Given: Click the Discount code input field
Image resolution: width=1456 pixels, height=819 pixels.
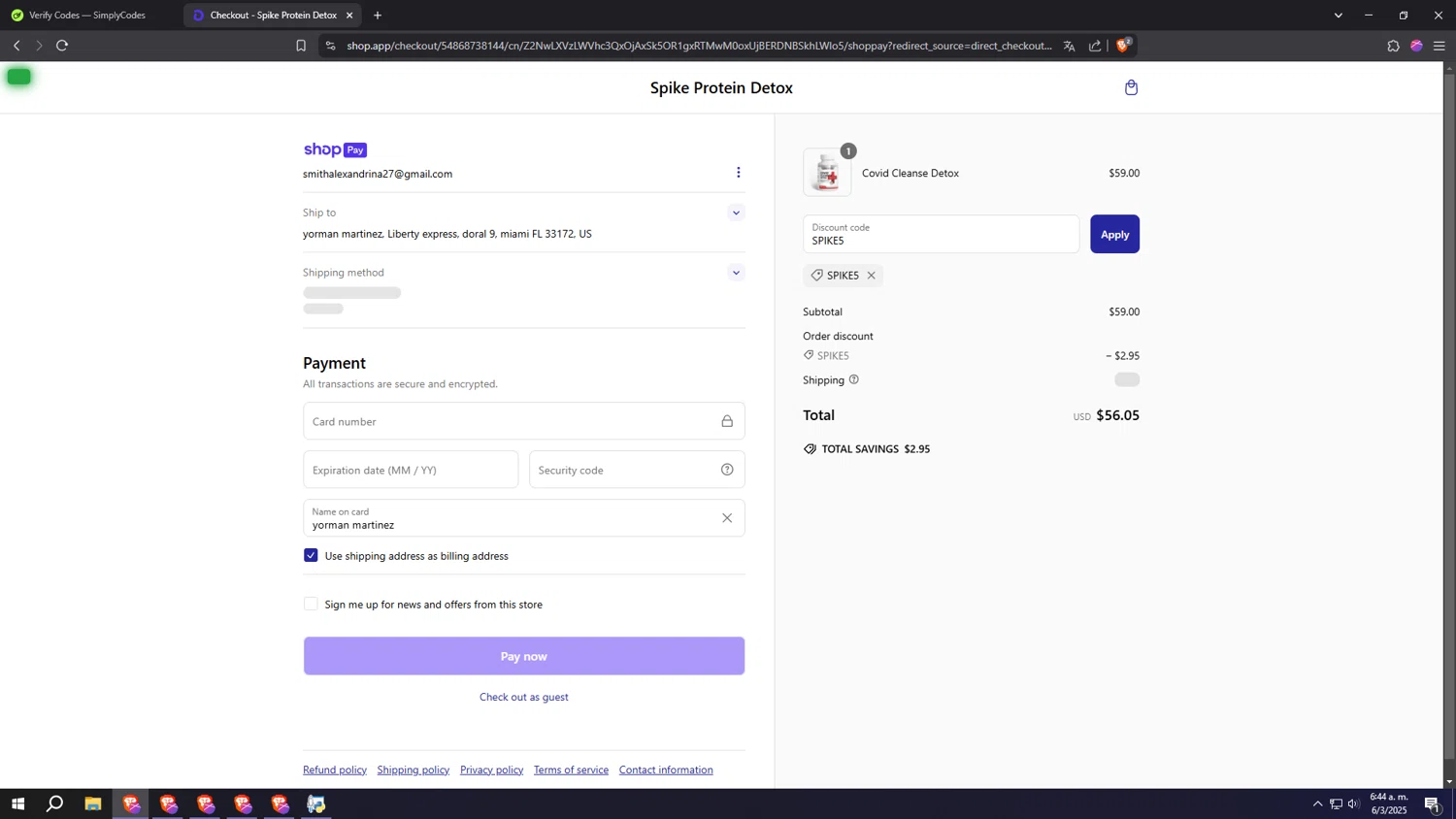Looking at the screenshot, I should coord(941,234).
